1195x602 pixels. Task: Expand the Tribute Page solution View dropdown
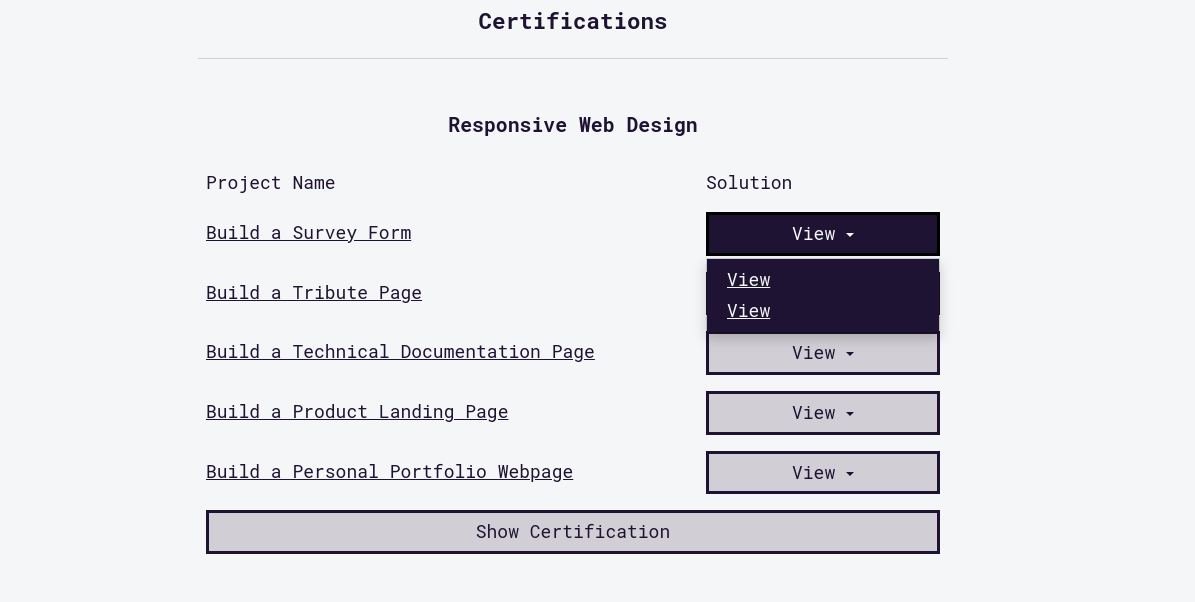point(822,293)
